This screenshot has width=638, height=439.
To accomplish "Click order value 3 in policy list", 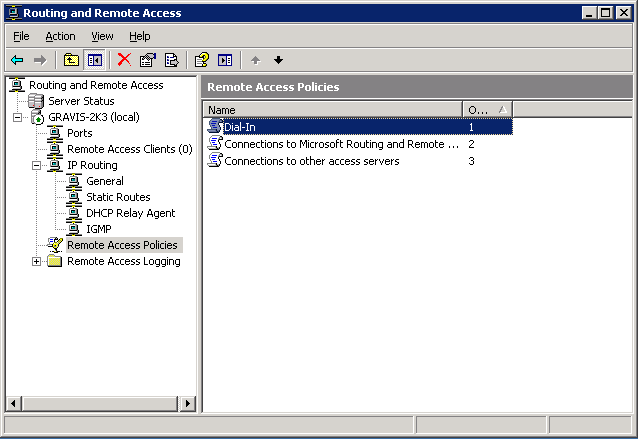I will (x=471, y=161).
